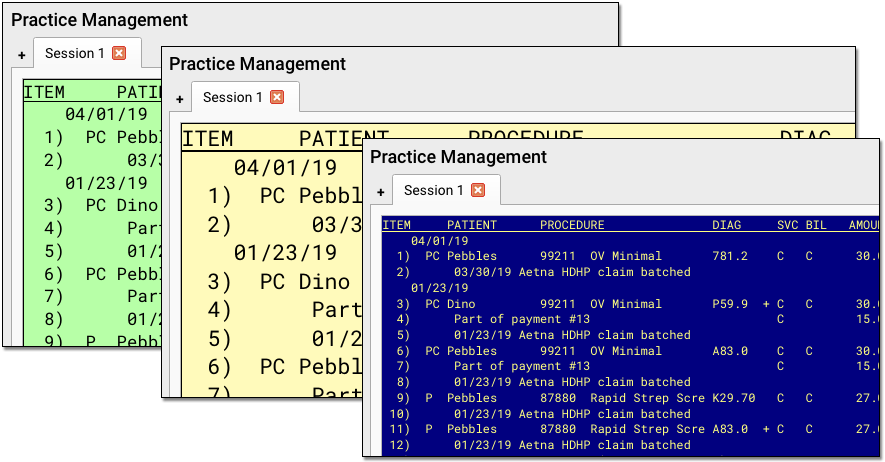The image size is (885, 462).
Task: Select the 04/01/19 date in the green window
Action: [x=106, y=115]
